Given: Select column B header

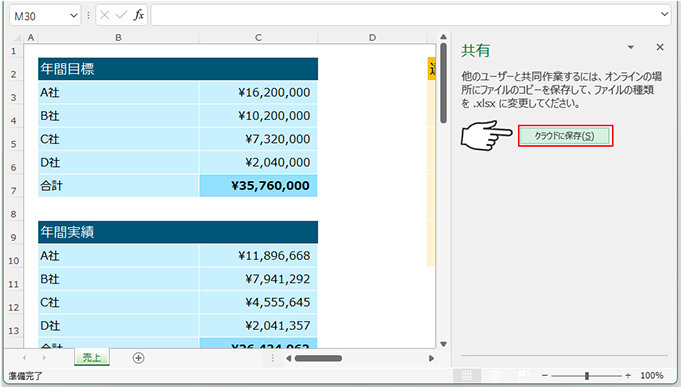Looking at the screenshot, I should (x=118, y=38).
